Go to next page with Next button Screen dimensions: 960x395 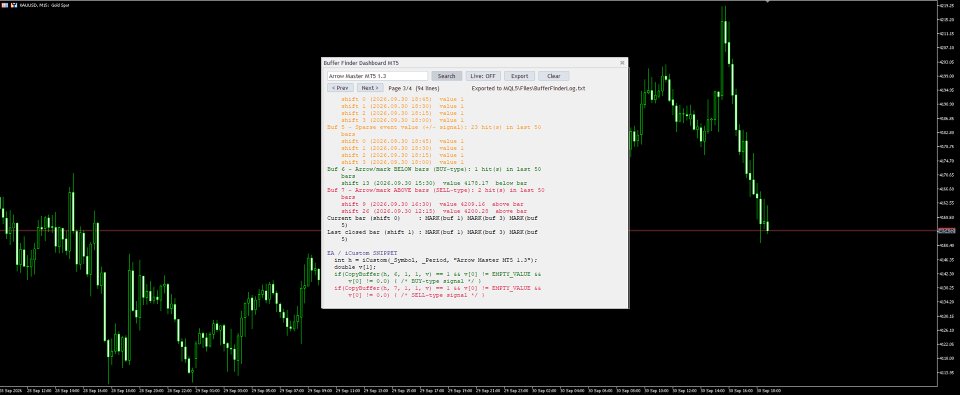(370, 88)
